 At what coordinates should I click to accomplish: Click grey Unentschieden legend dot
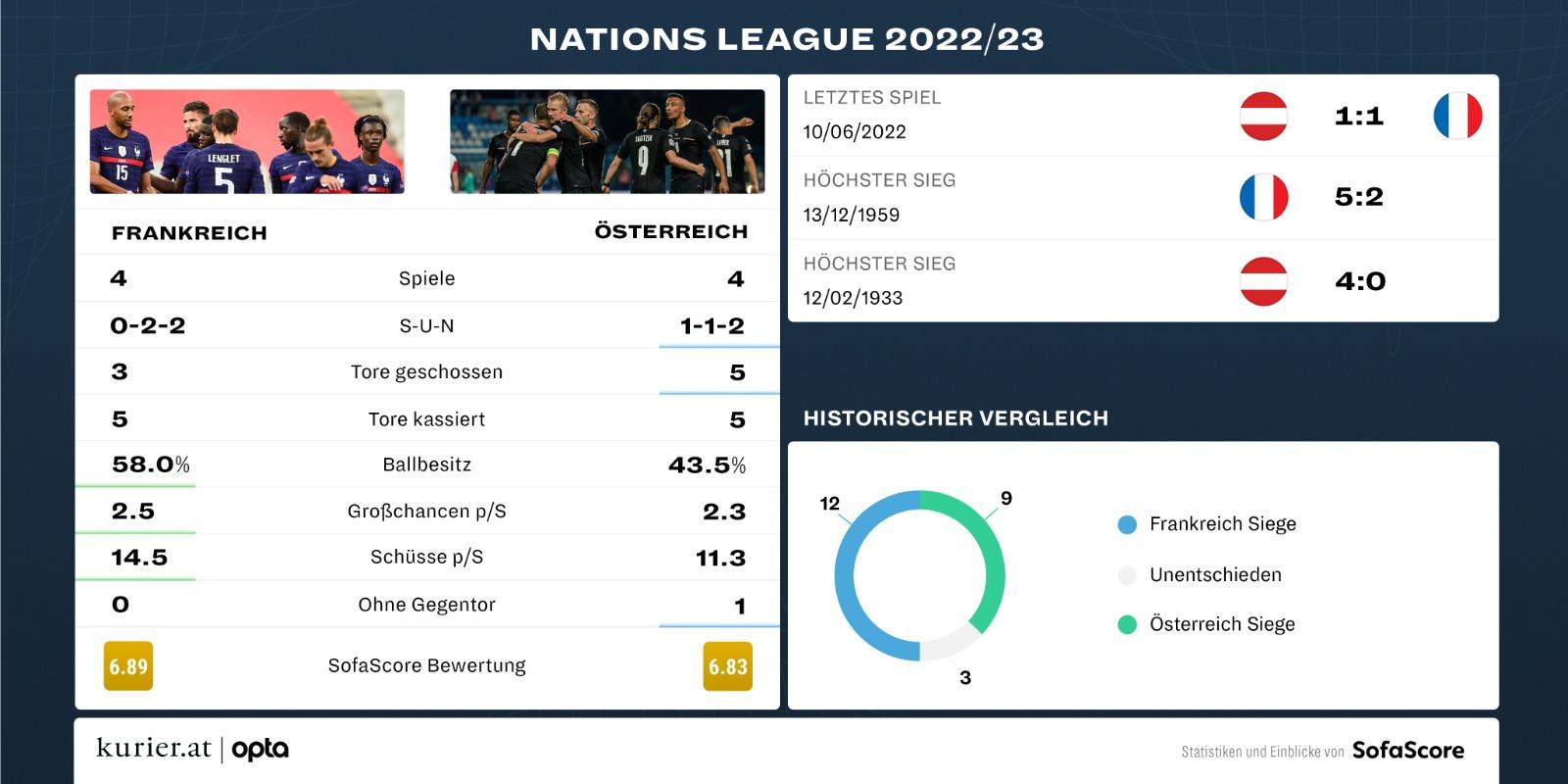point(1127,575)
